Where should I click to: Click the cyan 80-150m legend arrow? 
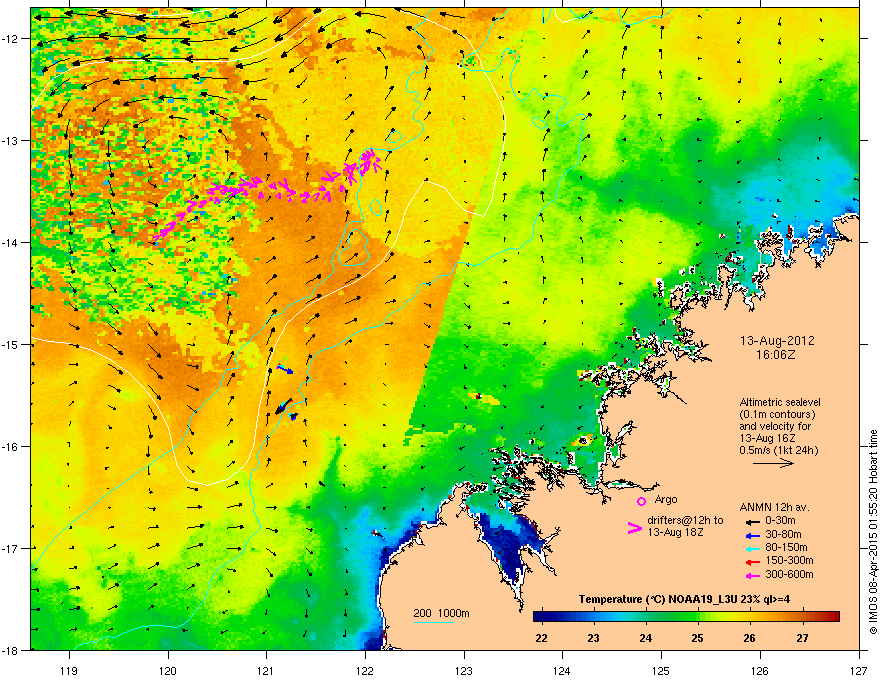tap(751, 548)
